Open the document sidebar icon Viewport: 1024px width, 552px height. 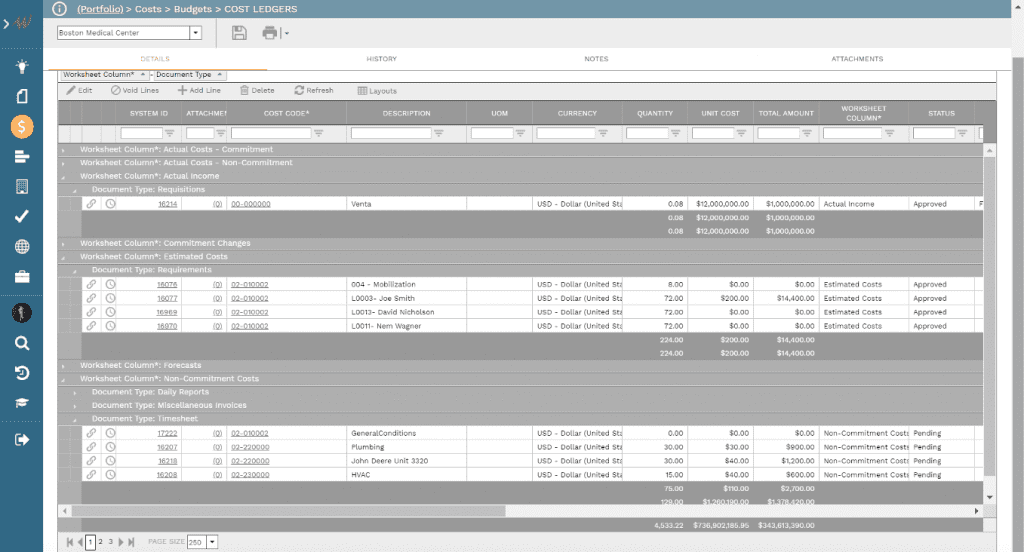pos(22,96)
